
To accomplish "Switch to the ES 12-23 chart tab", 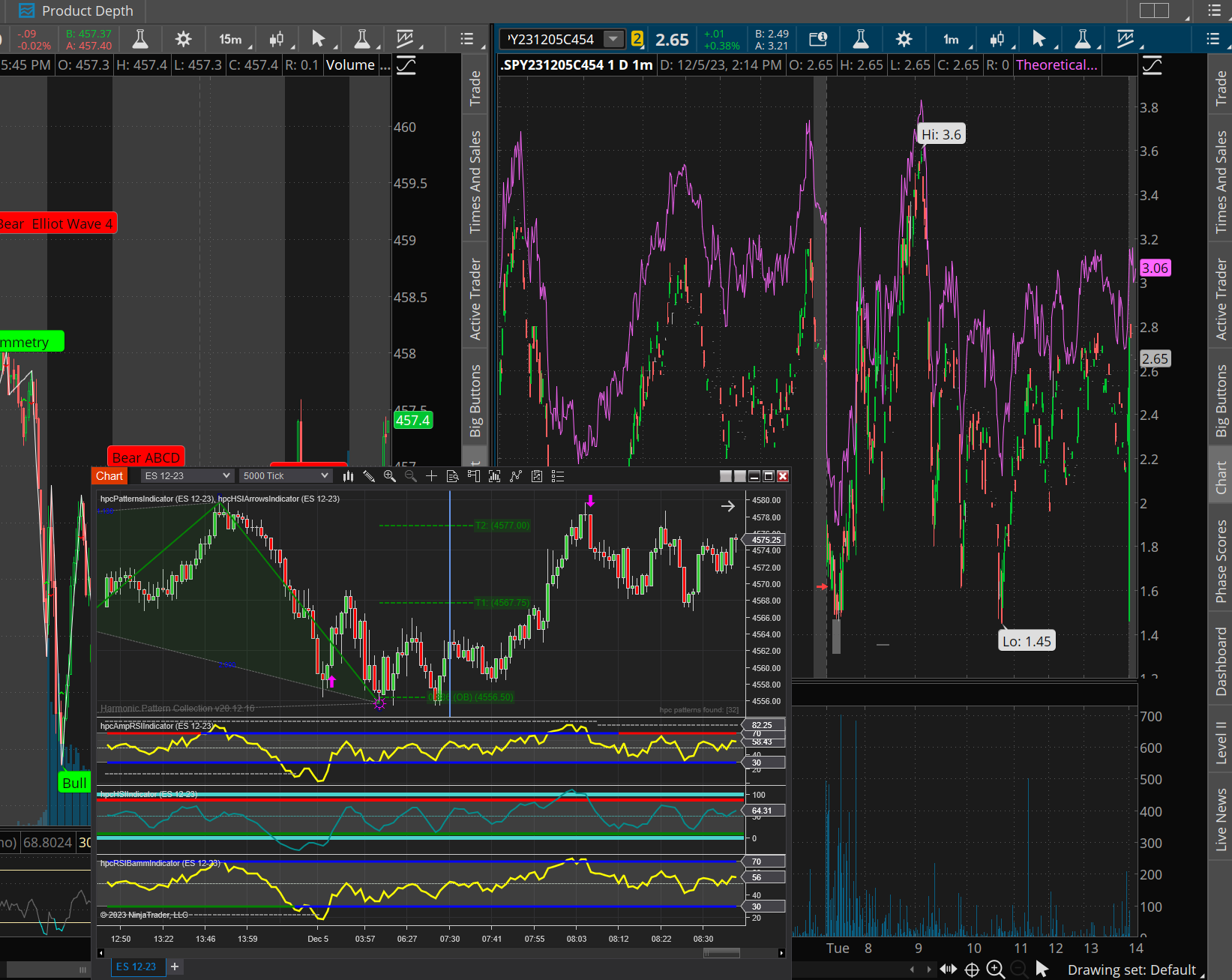I will click(x=136, y=967).
